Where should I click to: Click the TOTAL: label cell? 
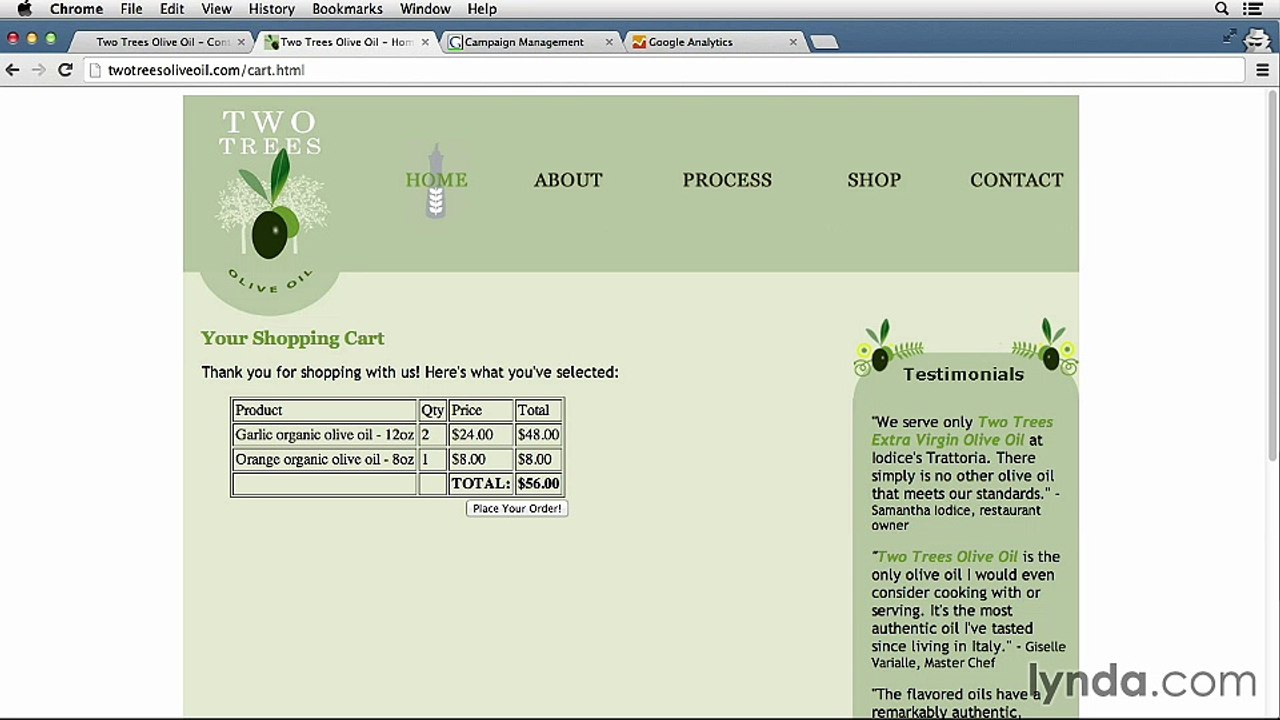click(x=480, y=484)
